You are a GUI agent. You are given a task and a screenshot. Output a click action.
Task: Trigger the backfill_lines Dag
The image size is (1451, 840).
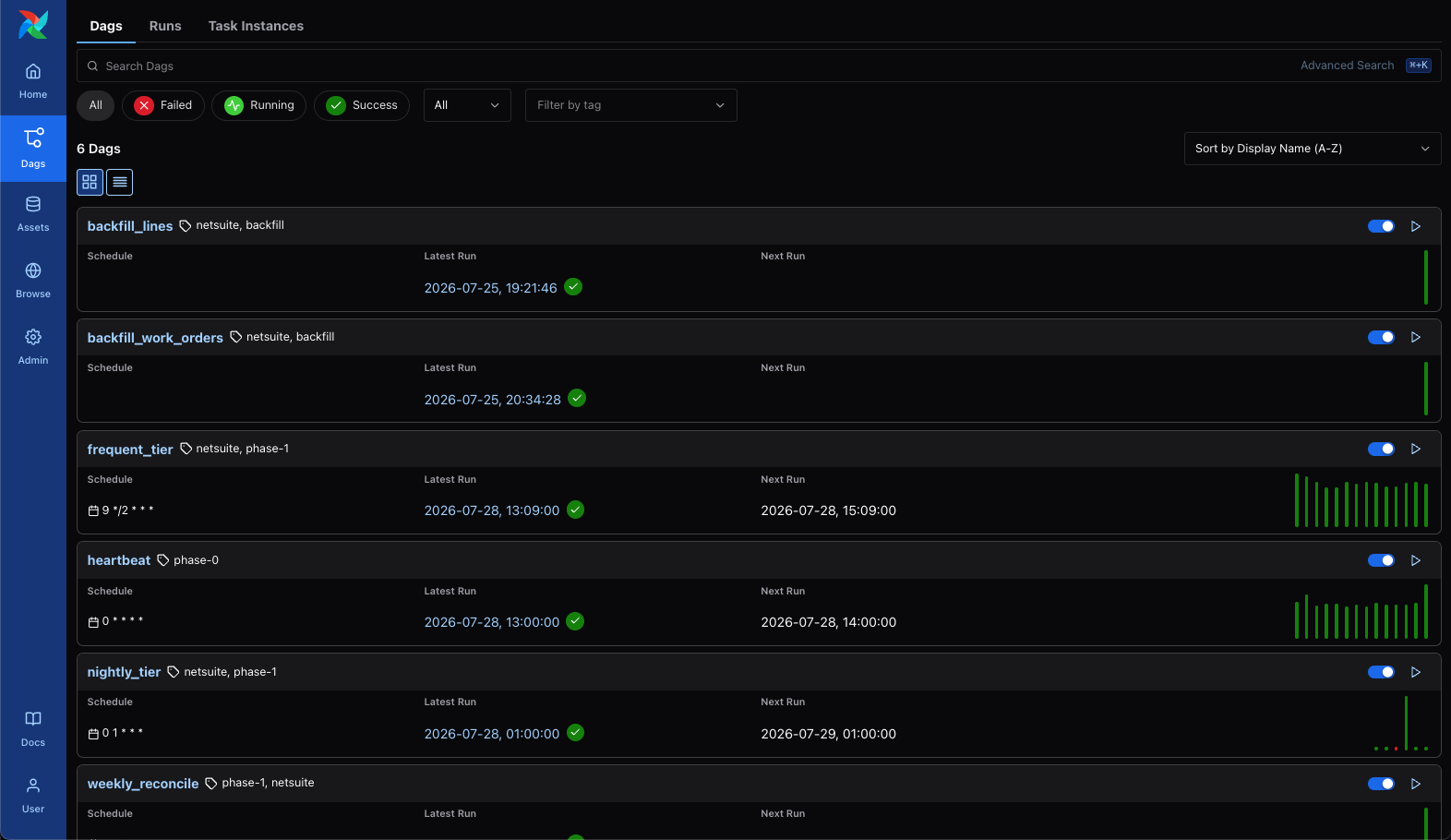coord(1416,226)
